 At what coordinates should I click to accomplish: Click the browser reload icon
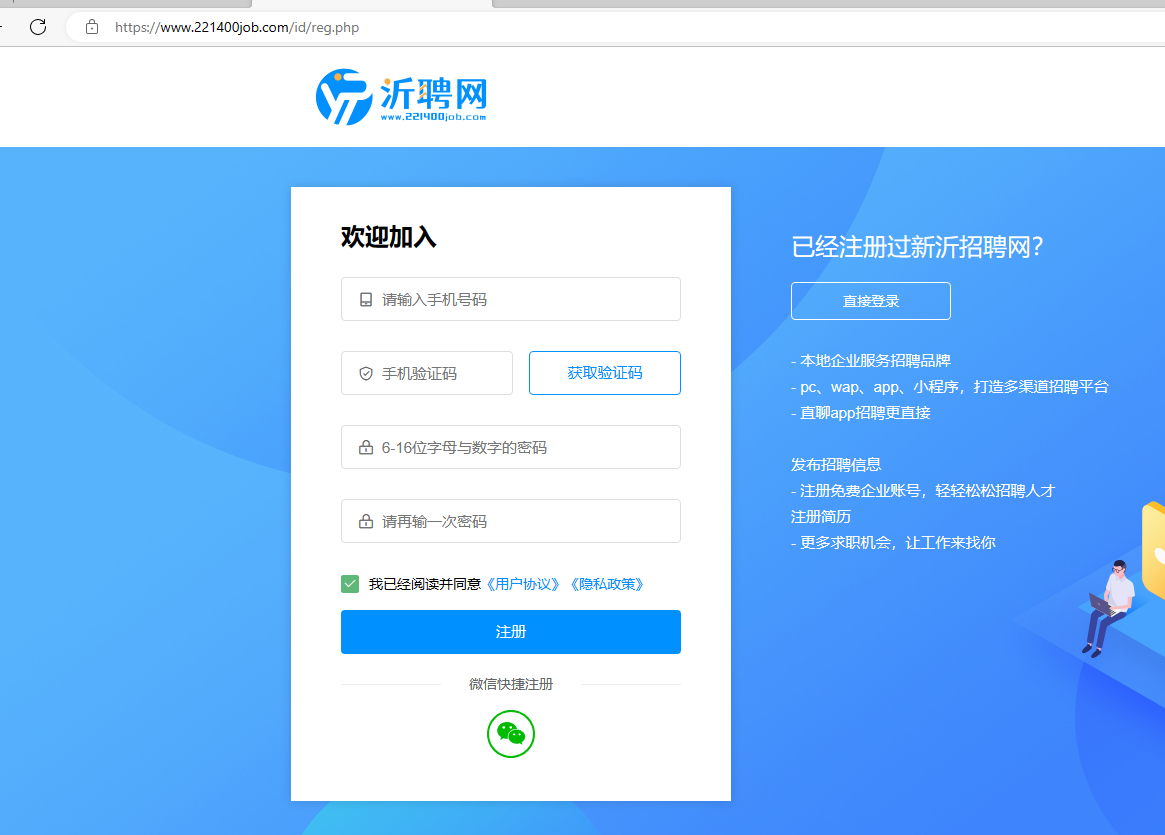tap(38, 27)
